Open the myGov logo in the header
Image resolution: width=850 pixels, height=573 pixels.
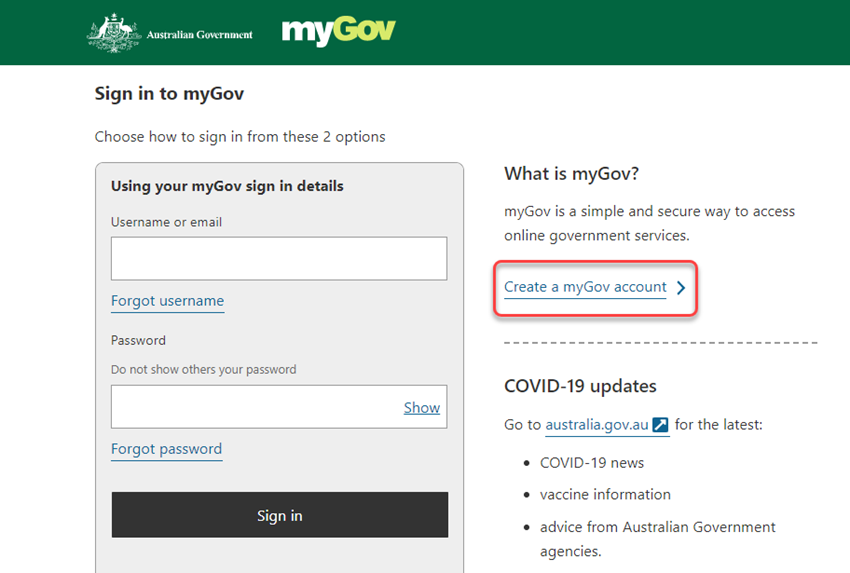(x=339, y=31)
